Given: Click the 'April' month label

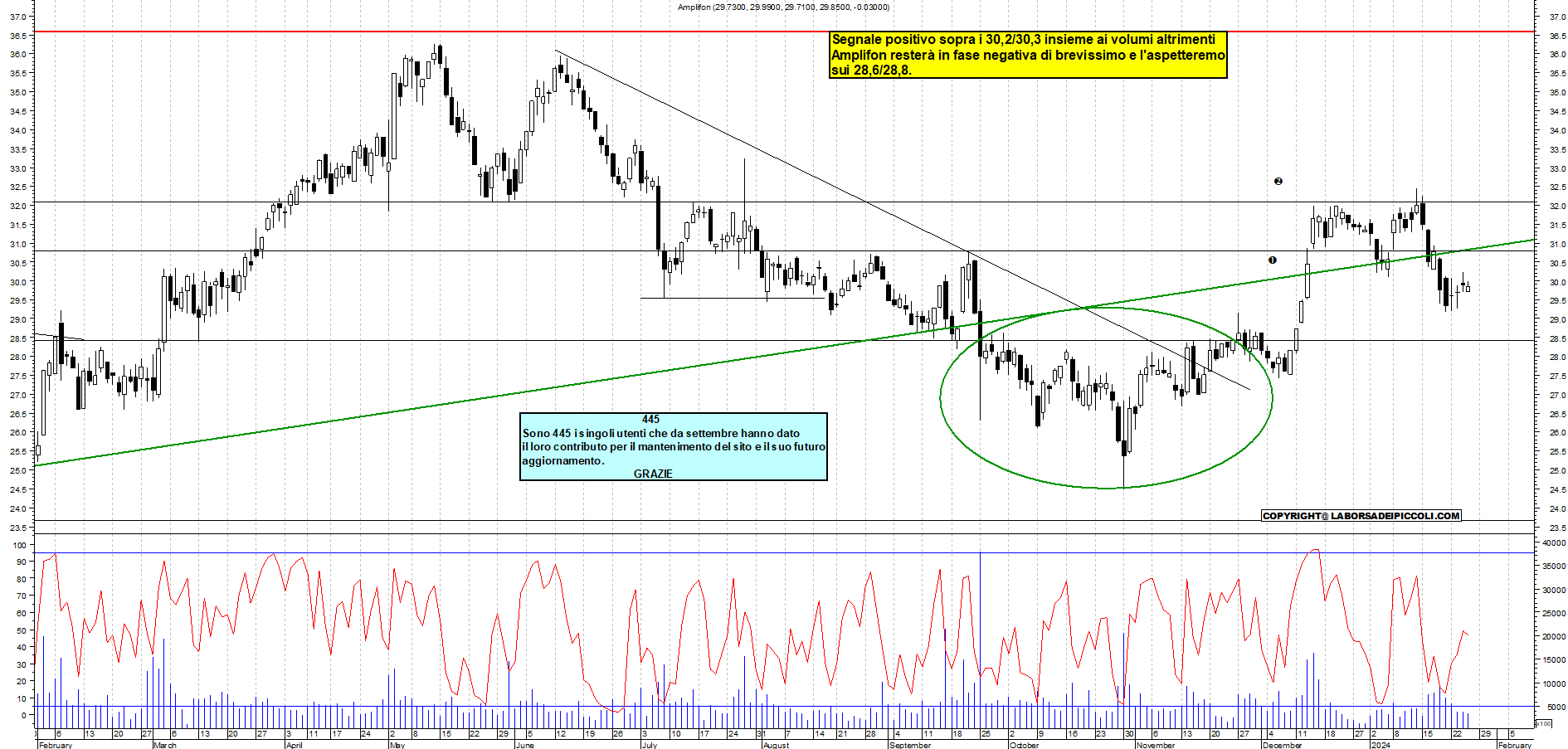Looking at the screenshot, I should 295,745.
